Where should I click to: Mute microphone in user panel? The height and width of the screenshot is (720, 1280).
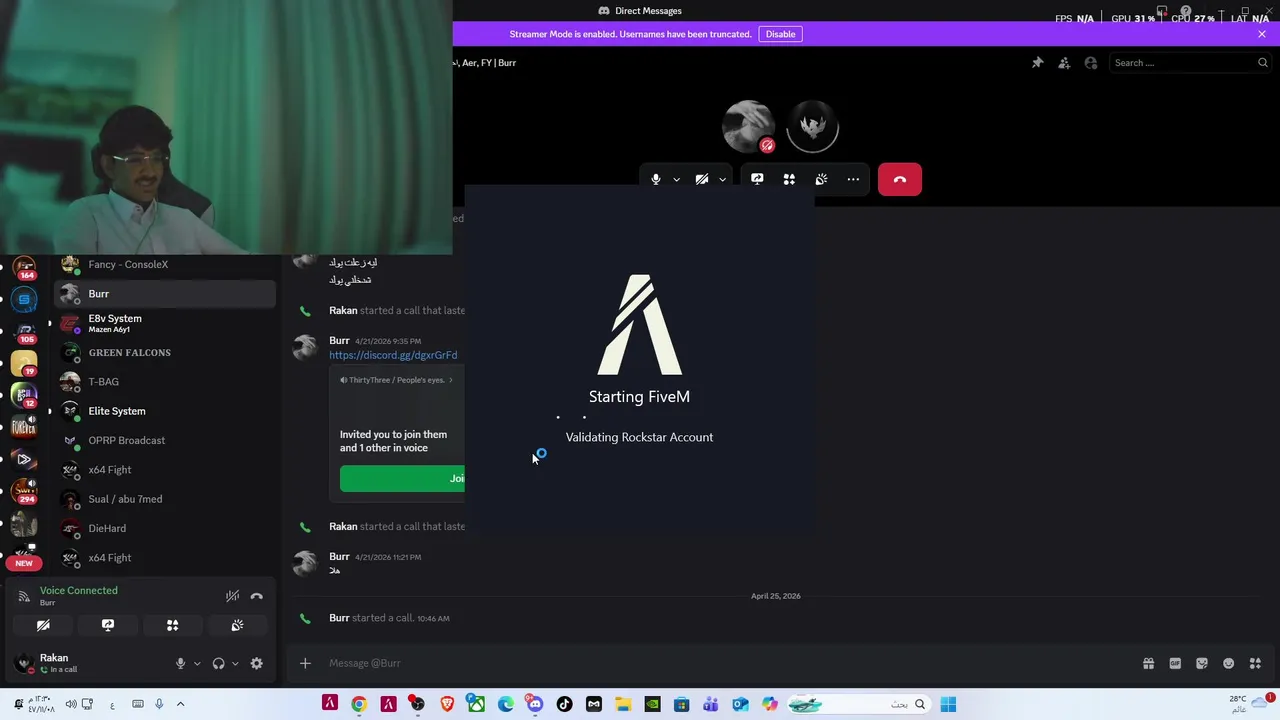[x=181, y=664]
